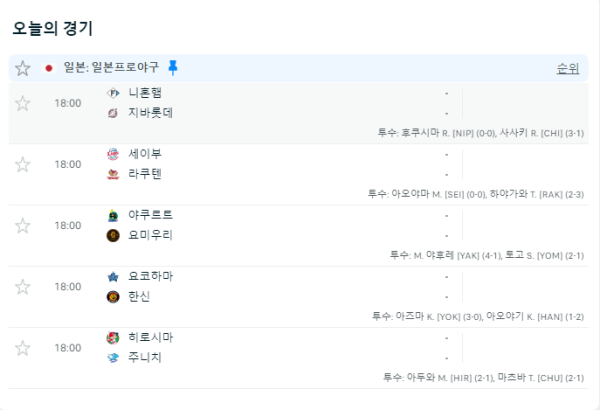Click the blue pin icon next to 일본프로야구
This screenshot has width=600, height=410.
[173, 67]
